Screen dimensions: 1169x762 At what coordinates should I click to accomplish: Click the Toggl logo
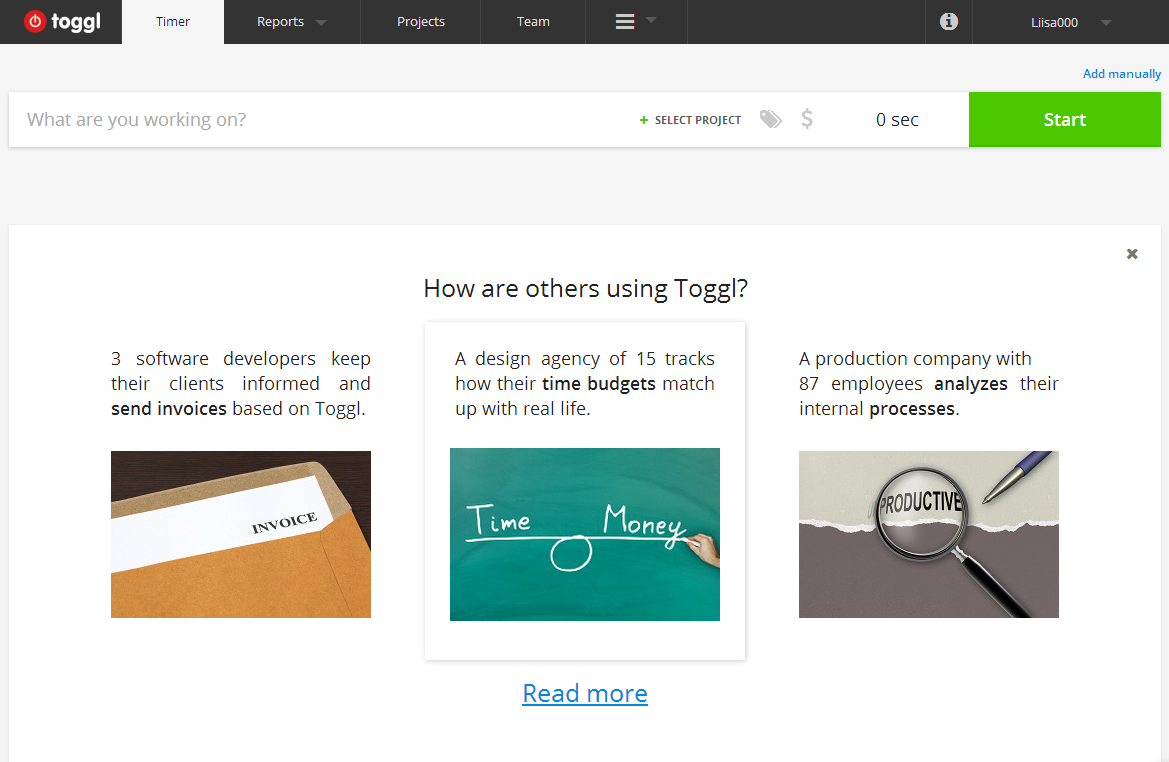click(x=62, y=22)
